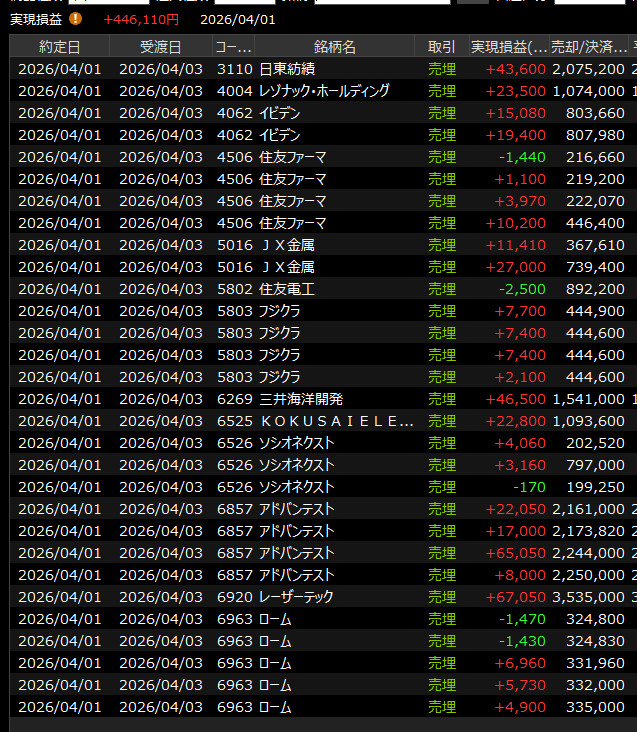Click the orange warning icon beside 実現損益
This screenshot has height=732, width=637.
(x=77, y=19)
